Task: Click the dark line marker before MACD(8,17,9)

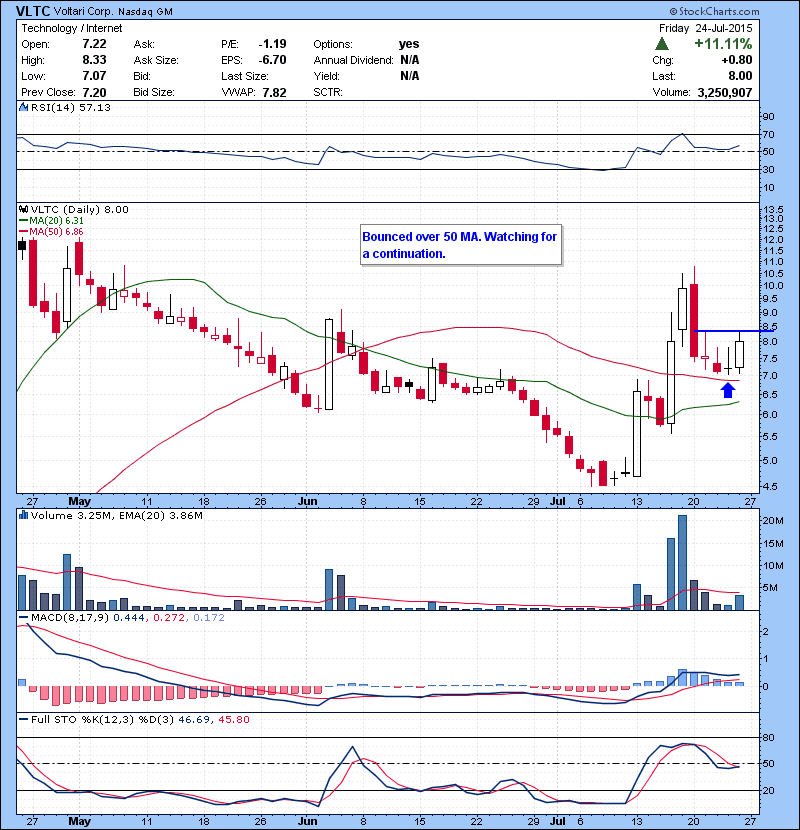Action: pyautogui.click(x=23, y=618)
